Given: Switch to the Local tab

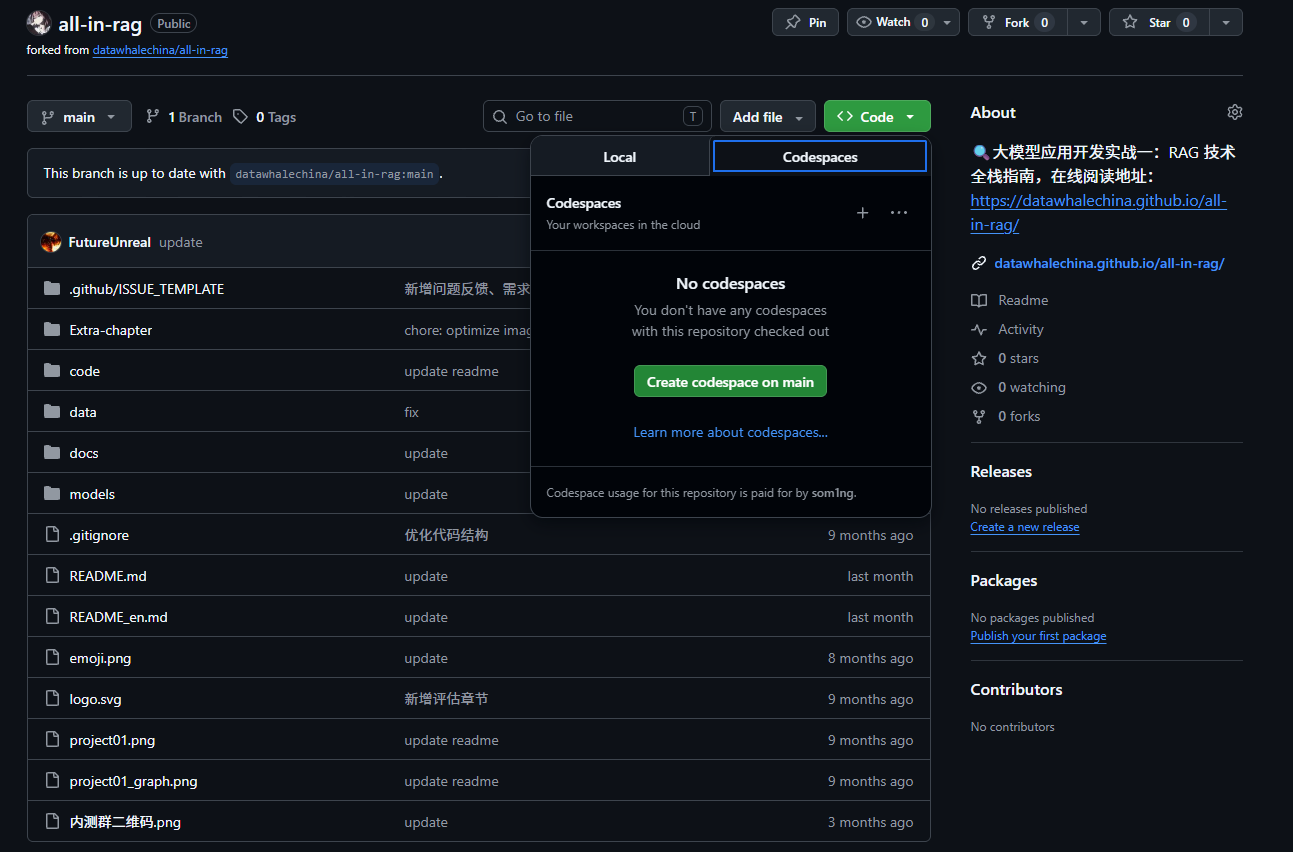Looking at the screenshot, I should click(620, 157).
